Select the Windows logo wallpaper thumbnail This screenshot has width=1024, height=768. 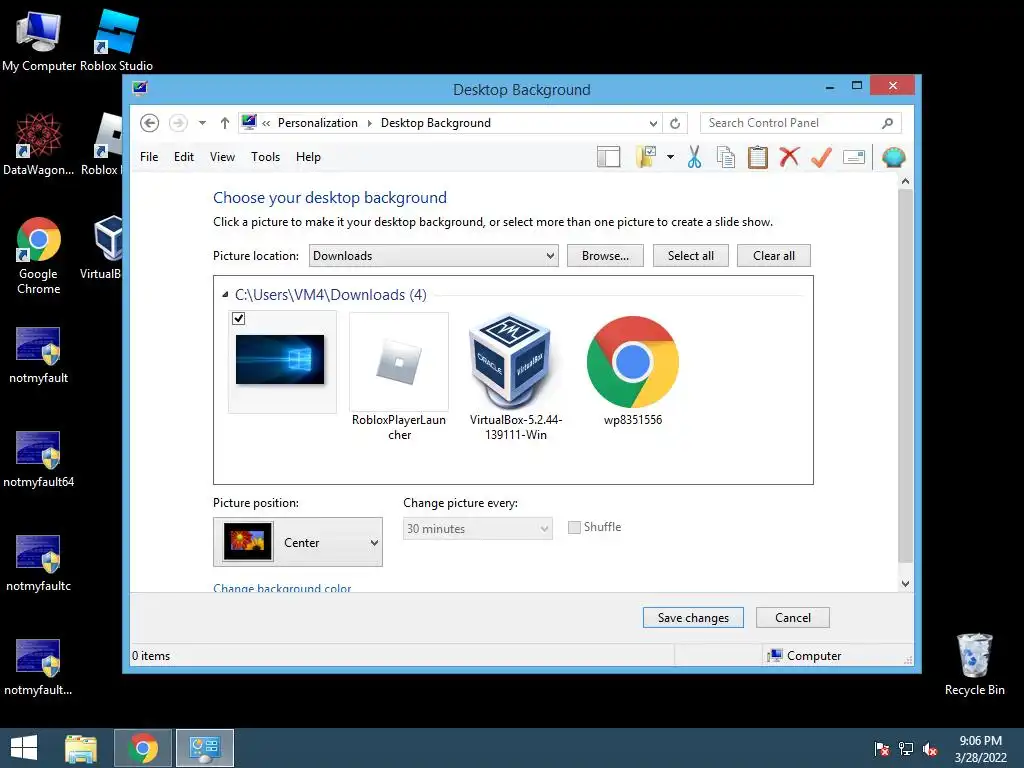[x=280, y=360]
